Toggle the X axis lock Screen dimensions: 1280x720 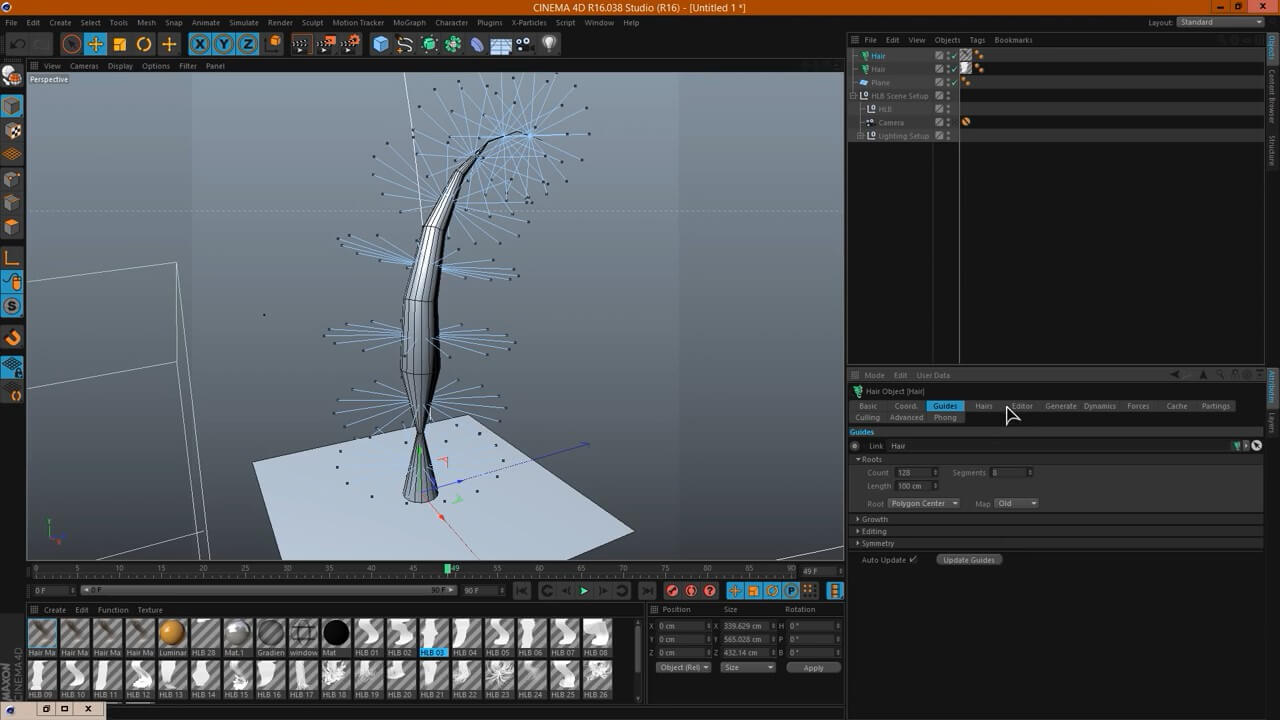point(200,44)
